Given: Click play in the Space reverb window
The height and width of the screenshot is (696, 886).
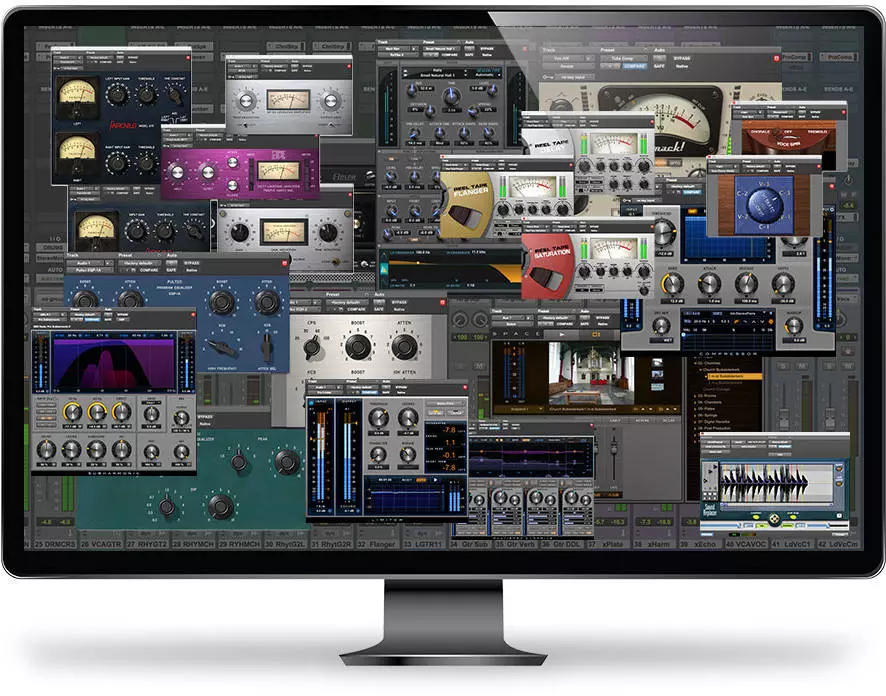Looking at the screenshot, I should 561,334.
